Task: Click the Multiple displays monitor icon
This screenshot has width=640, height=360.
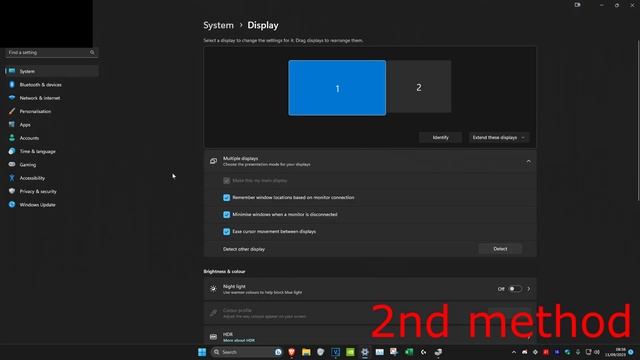Action: [213, 161]
